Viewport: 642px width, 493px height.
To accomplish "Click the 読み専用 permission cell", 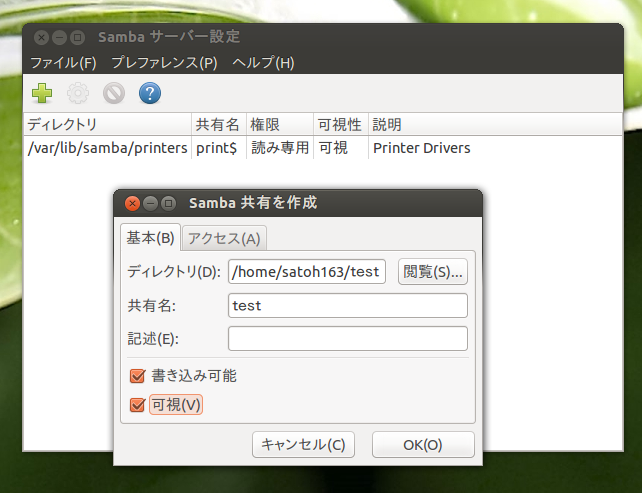I will click(280, 148).
